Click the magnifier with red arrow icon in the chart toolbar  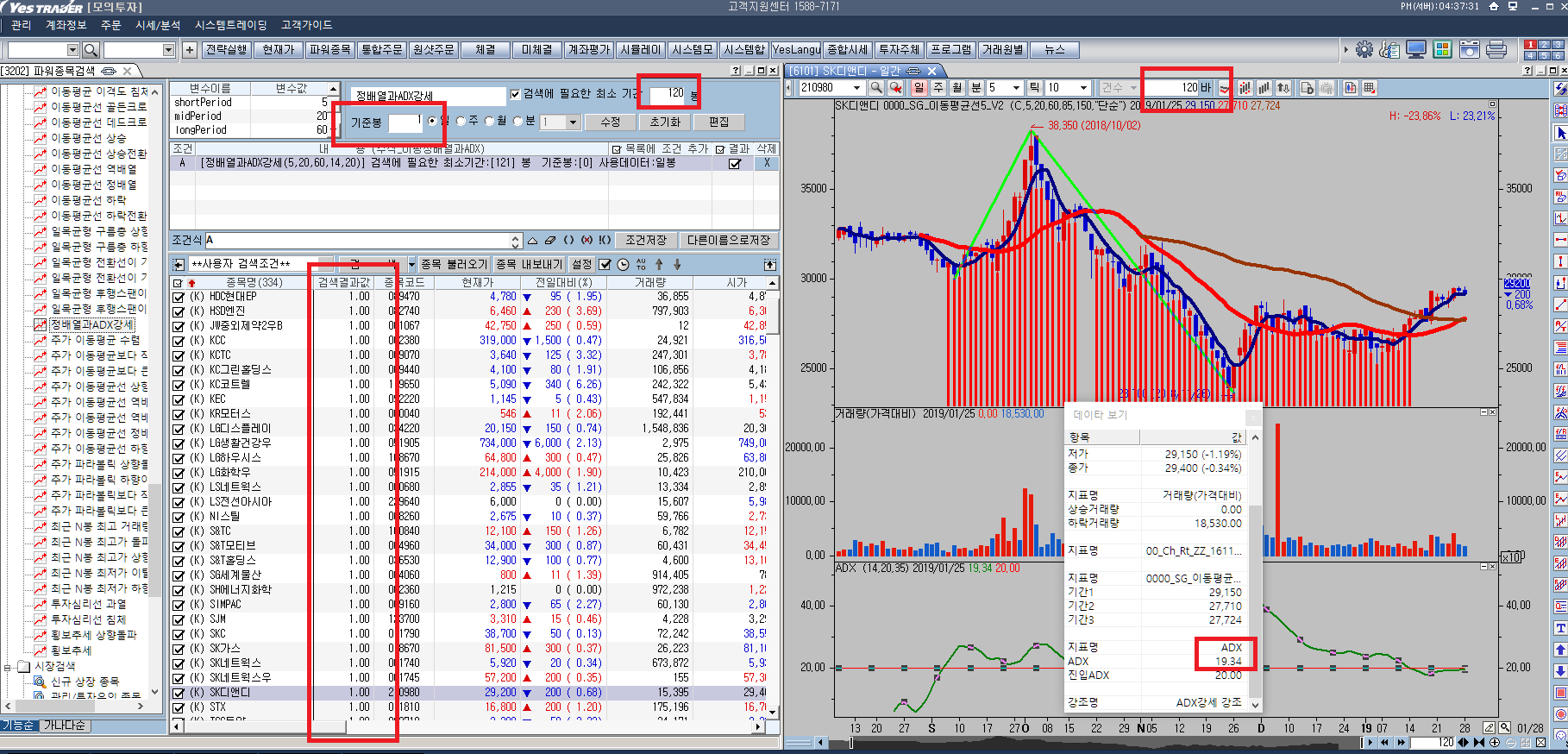(896, 87)
